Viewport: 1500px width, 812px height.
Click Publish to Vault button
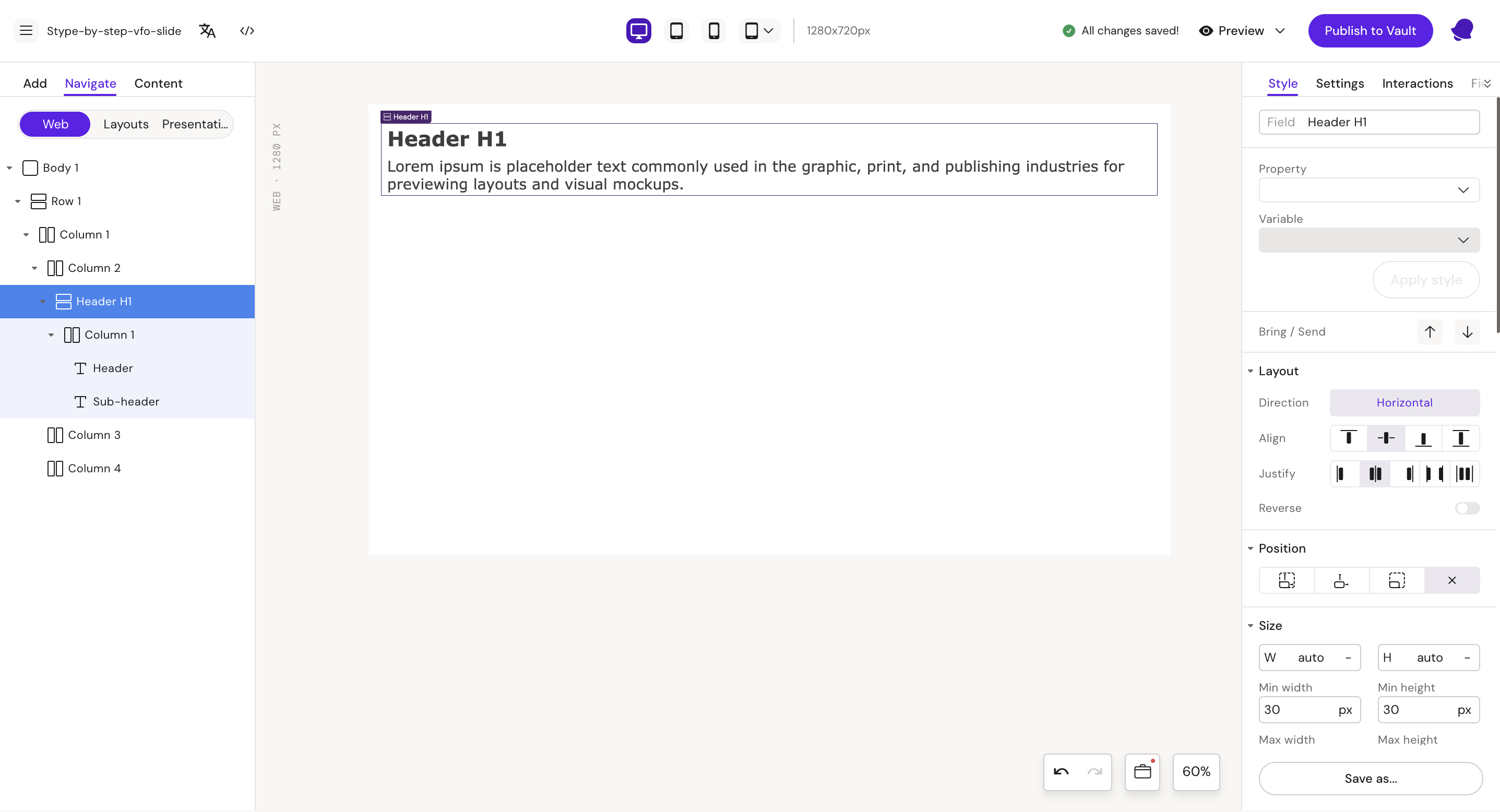pos(1370,30)
